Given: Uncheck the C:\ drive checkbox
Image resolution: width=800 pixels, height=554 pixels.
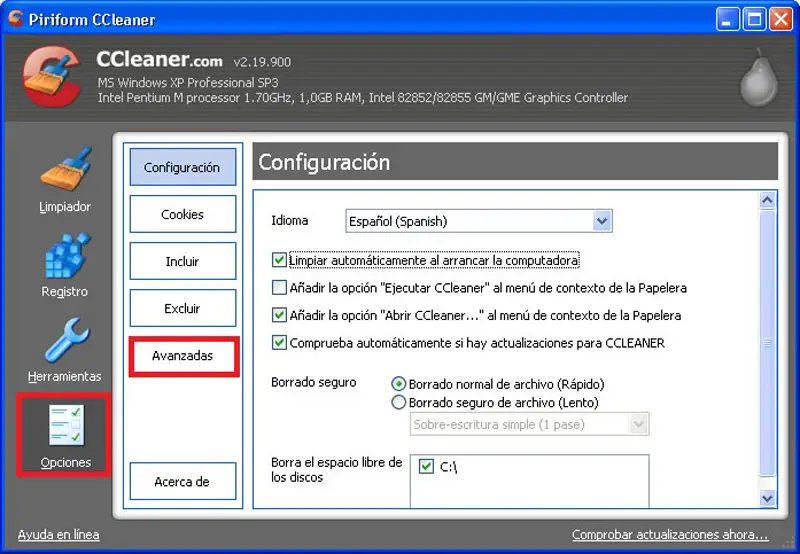Looking at the screenshot, I should [x=426, y=466].
